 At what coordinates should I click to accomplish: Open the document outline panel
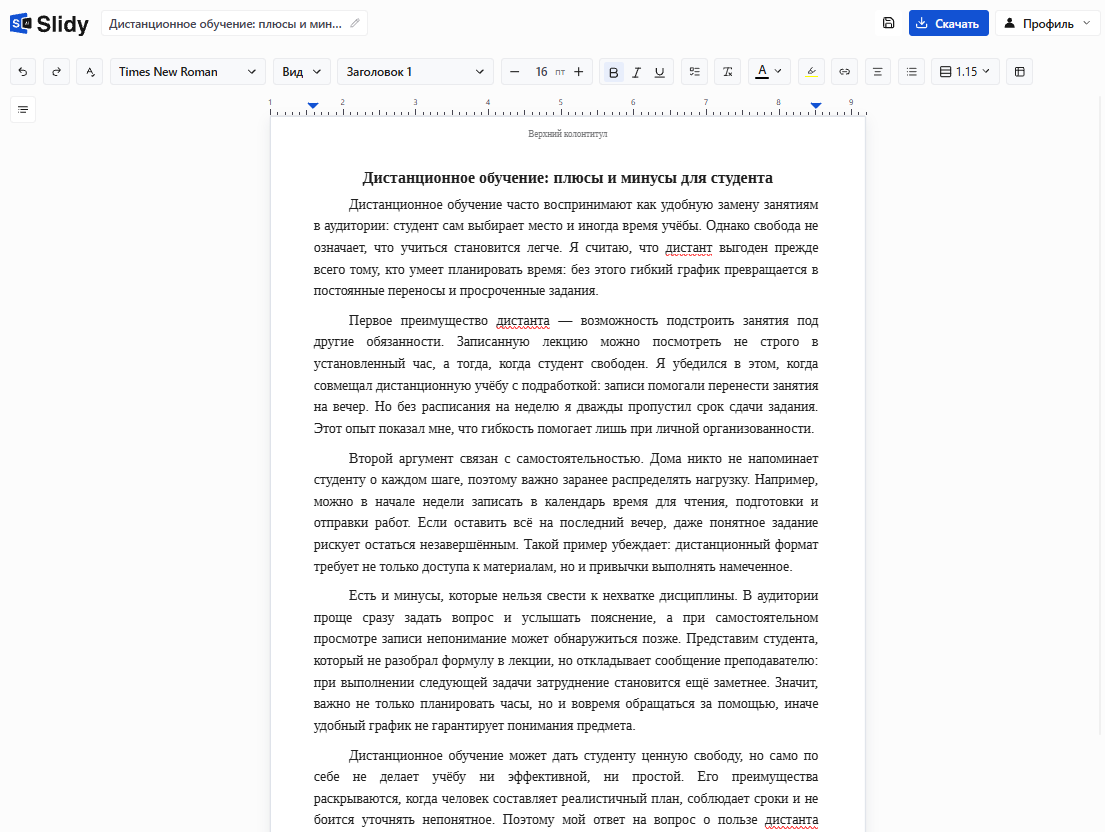point(23,110)
